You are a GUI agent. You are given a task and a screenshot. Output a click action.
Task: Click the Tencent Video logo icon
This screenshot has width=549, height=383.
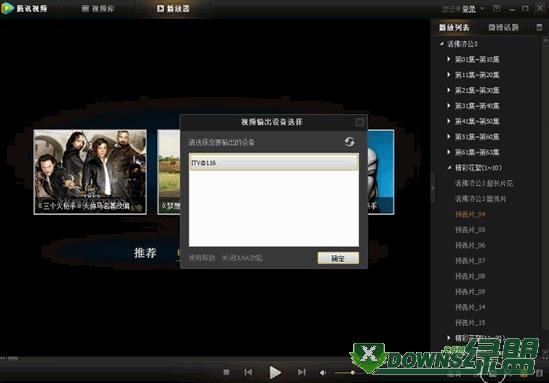coord(7,8)
